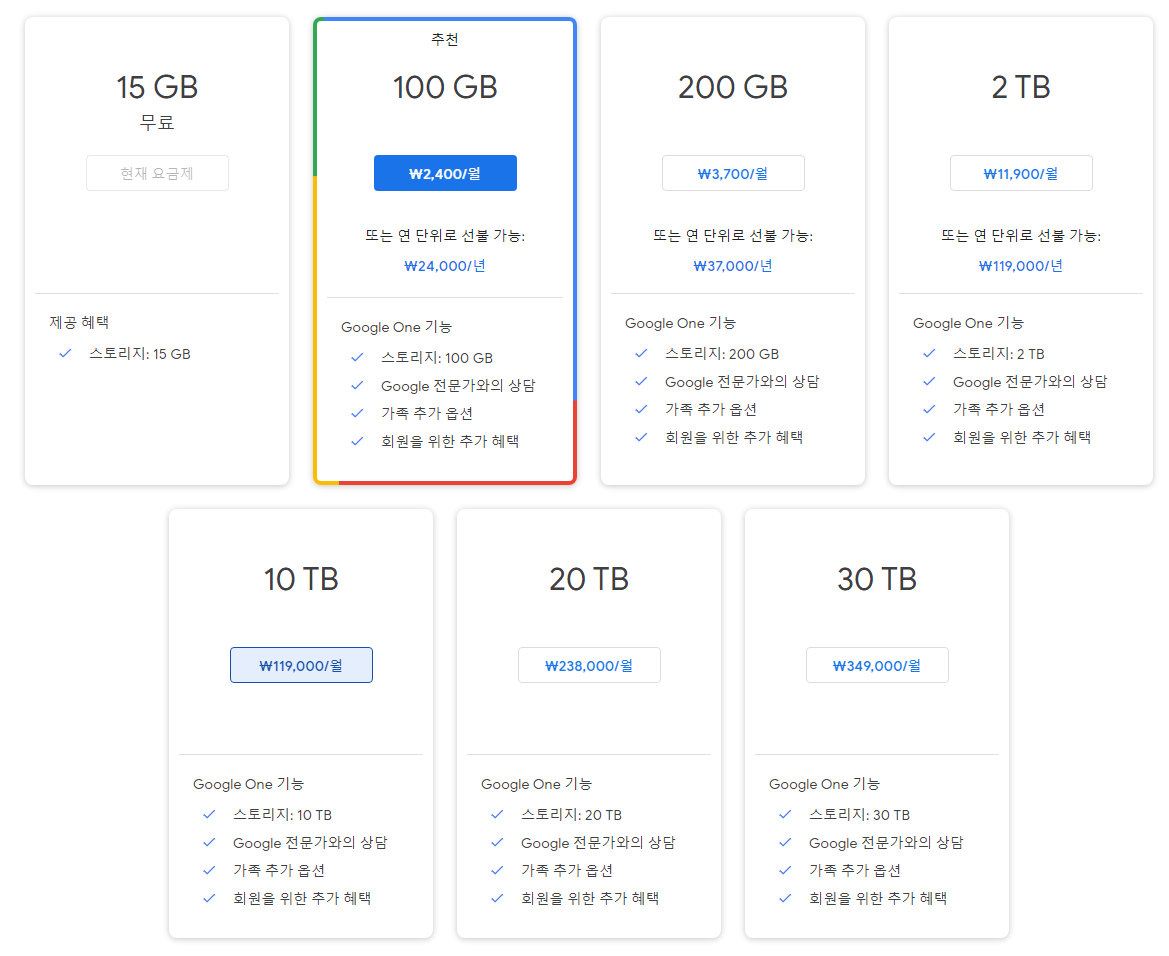Click 스토리지: 2 TB feature text
The width and height of the screenshot is (1169, 956).
[x=998, y=353]
